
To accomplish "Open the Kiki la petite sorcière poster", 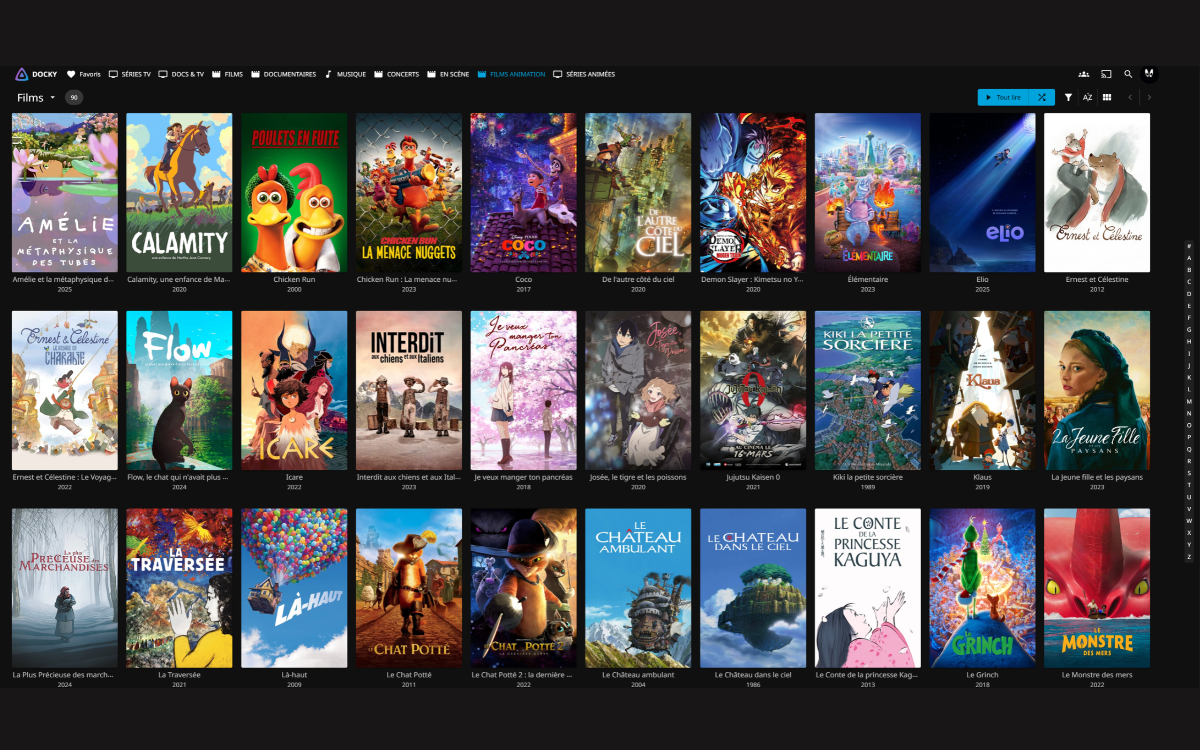I will click(868, 390).
